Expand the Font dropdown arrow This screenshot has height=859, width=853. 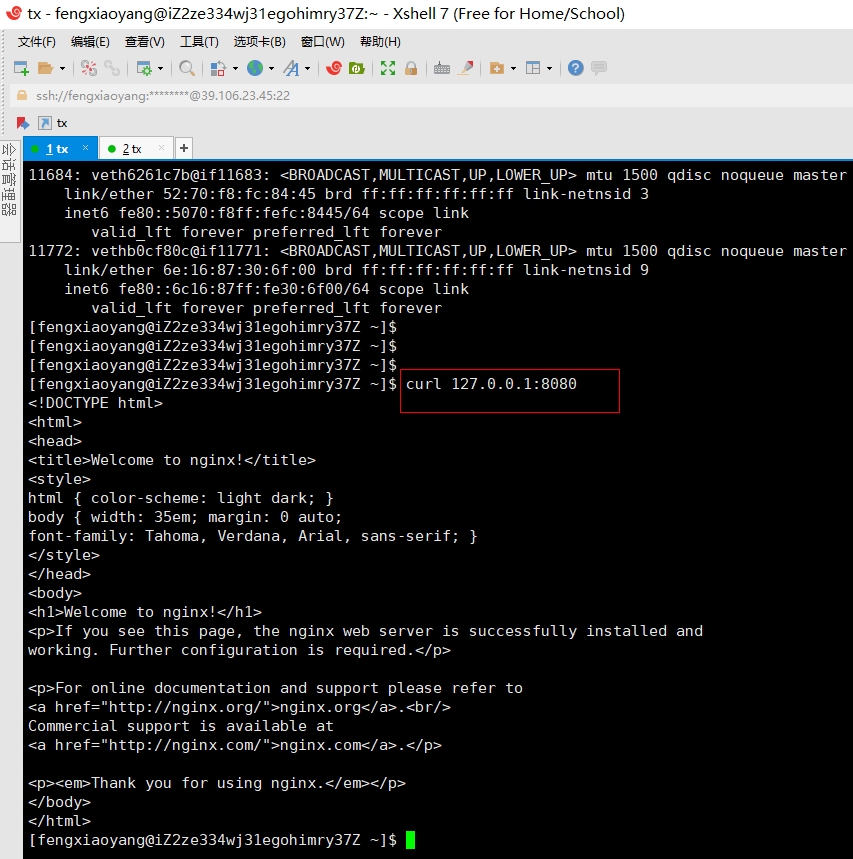307,68
